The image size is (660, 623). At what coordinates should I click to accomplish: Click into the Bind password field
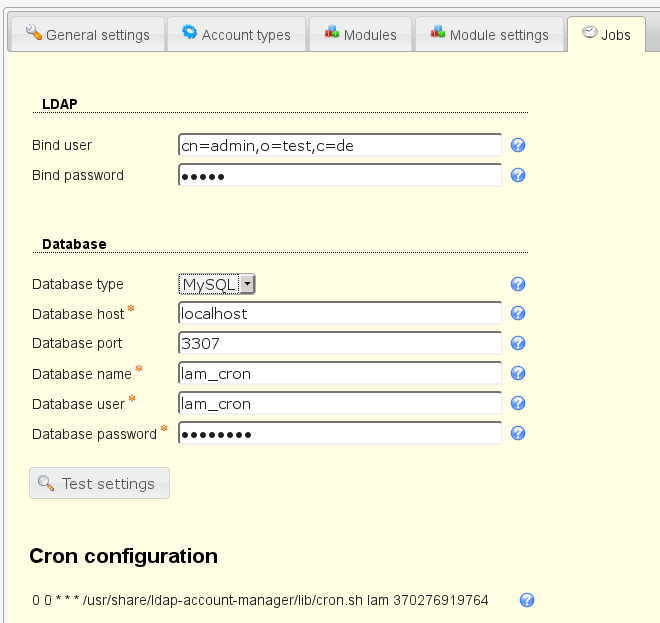340,175
